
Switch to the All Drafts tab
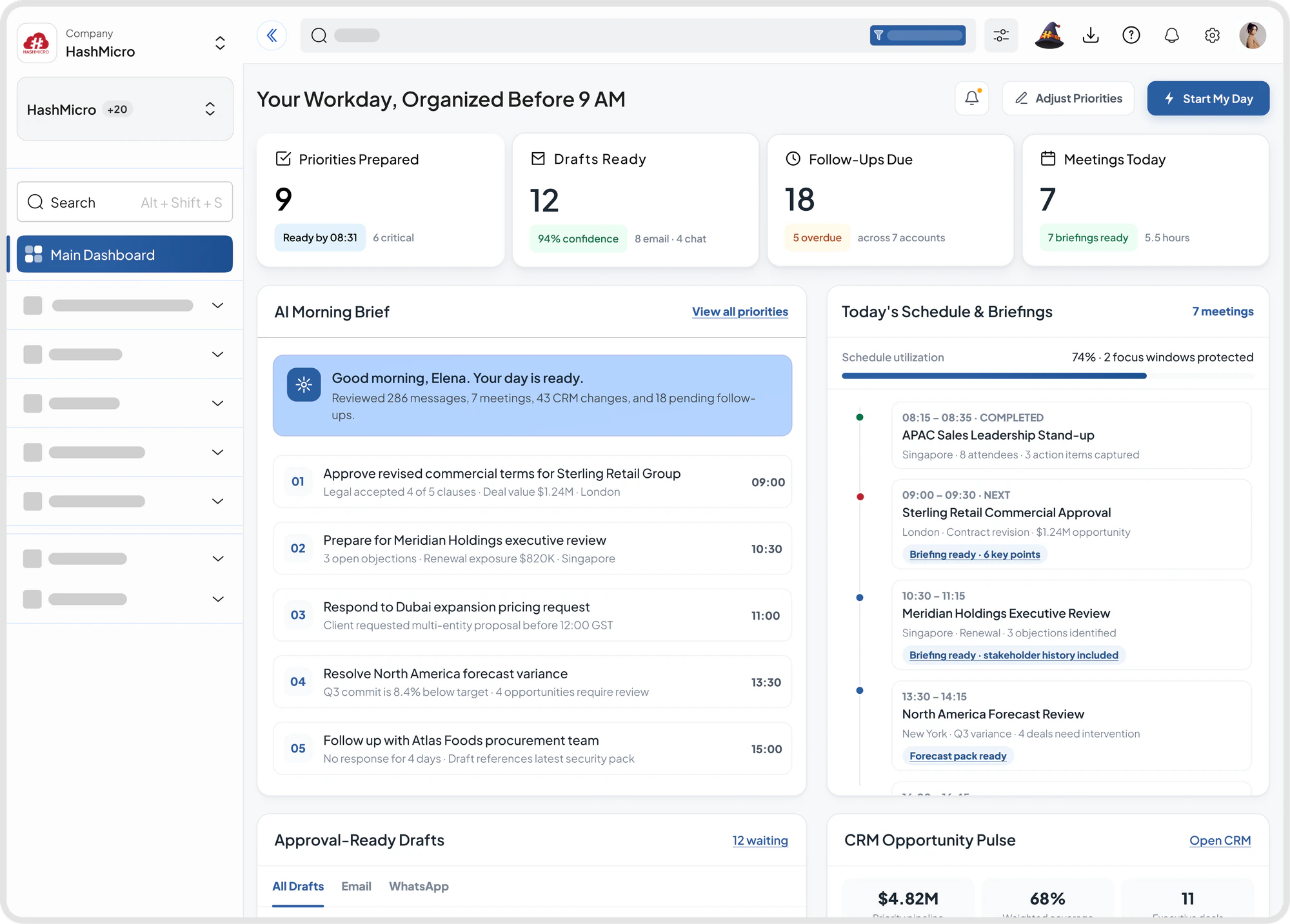pos(298,887)
